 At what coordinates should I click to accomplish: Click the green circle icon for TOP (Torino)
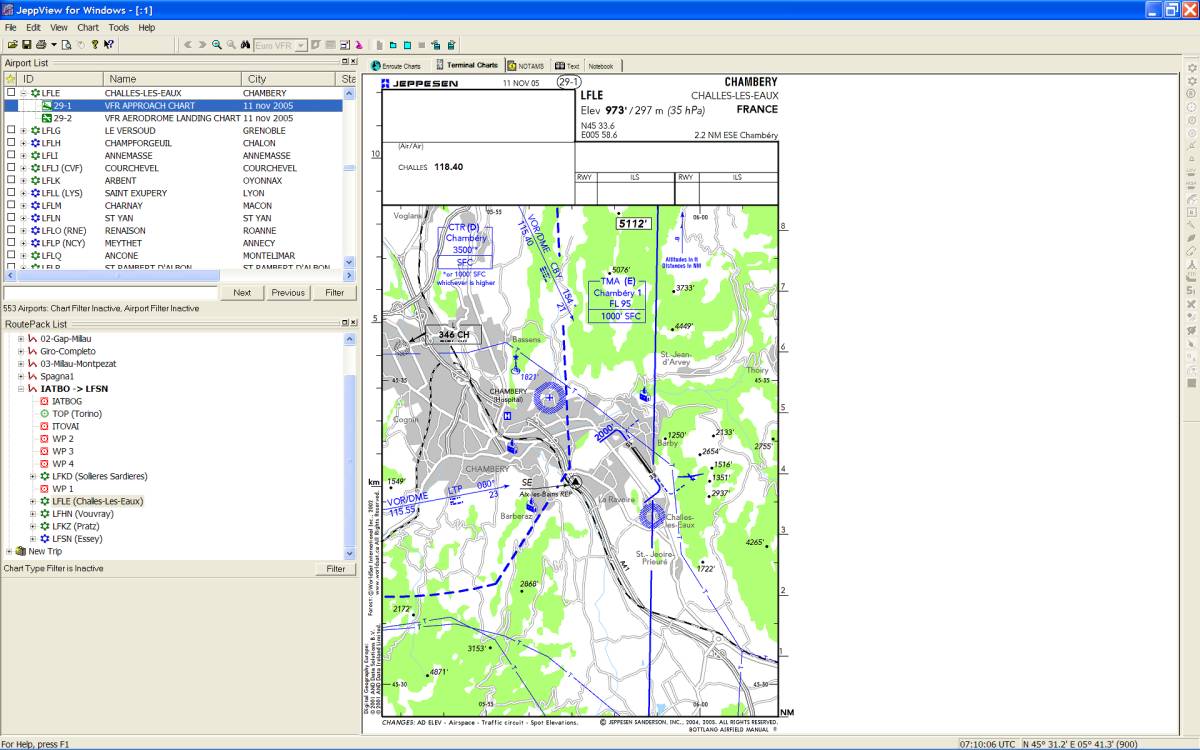pos(44,414)
